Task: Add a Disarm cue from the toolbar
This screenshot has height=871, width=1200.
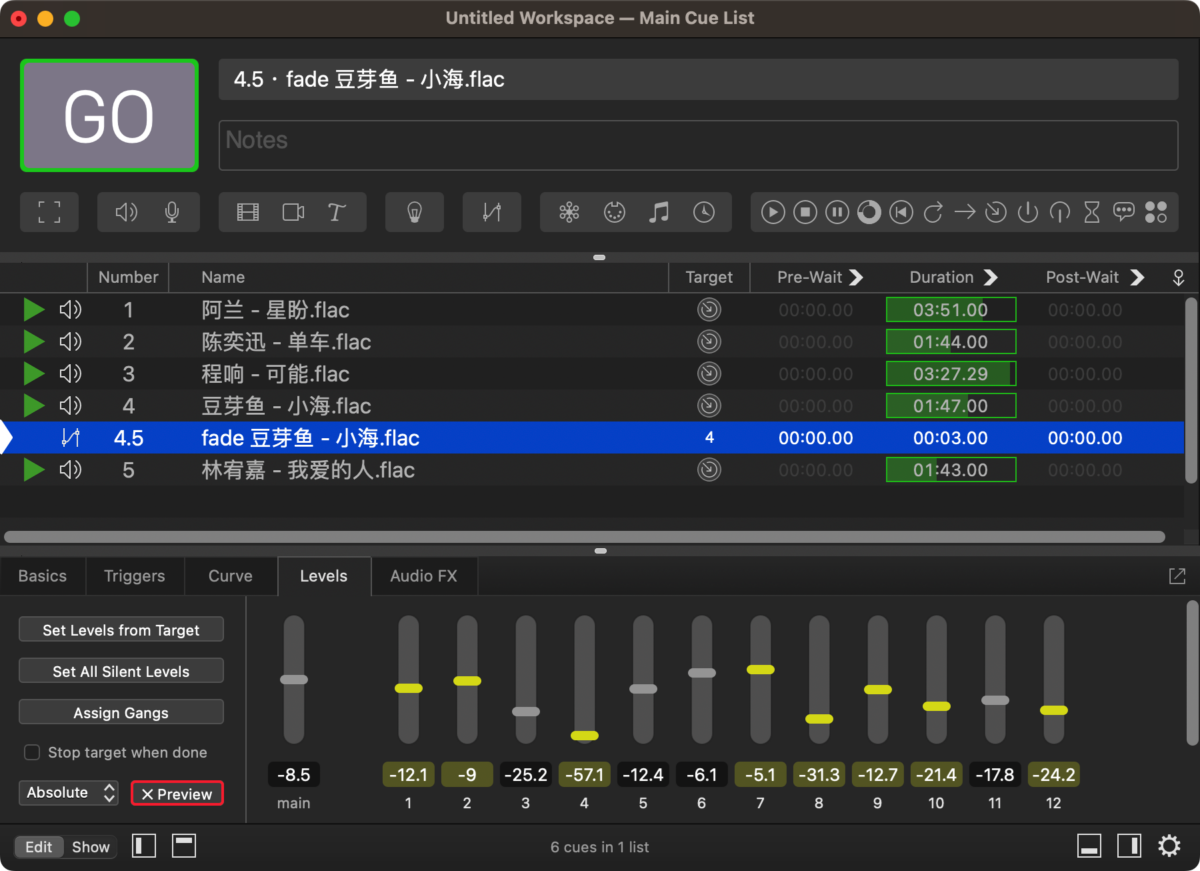Action: click(1060, 212)
